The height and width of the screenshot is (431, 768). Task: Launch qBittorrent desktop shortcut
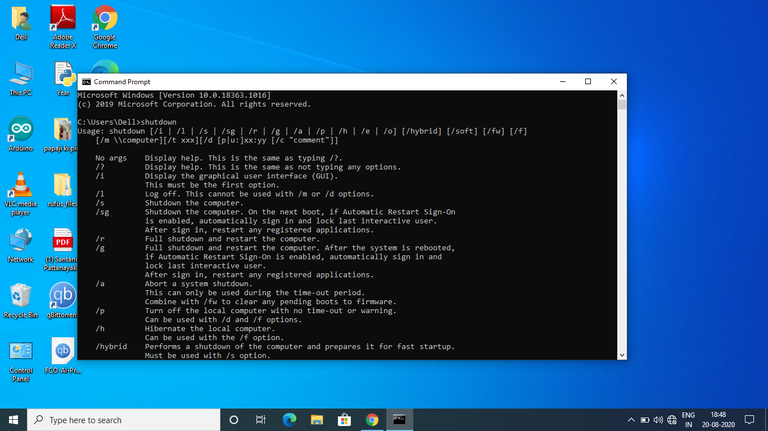pyautogui.click(x=62, y=301)
